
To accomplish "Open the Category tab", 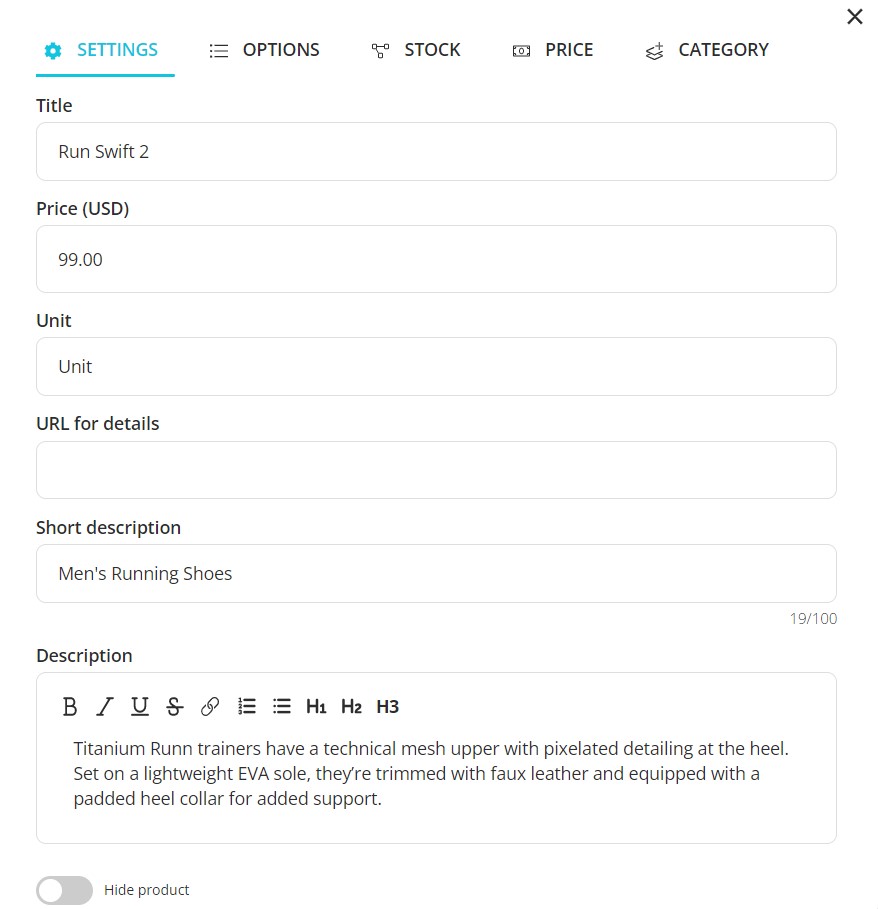I will click(707, 50).
